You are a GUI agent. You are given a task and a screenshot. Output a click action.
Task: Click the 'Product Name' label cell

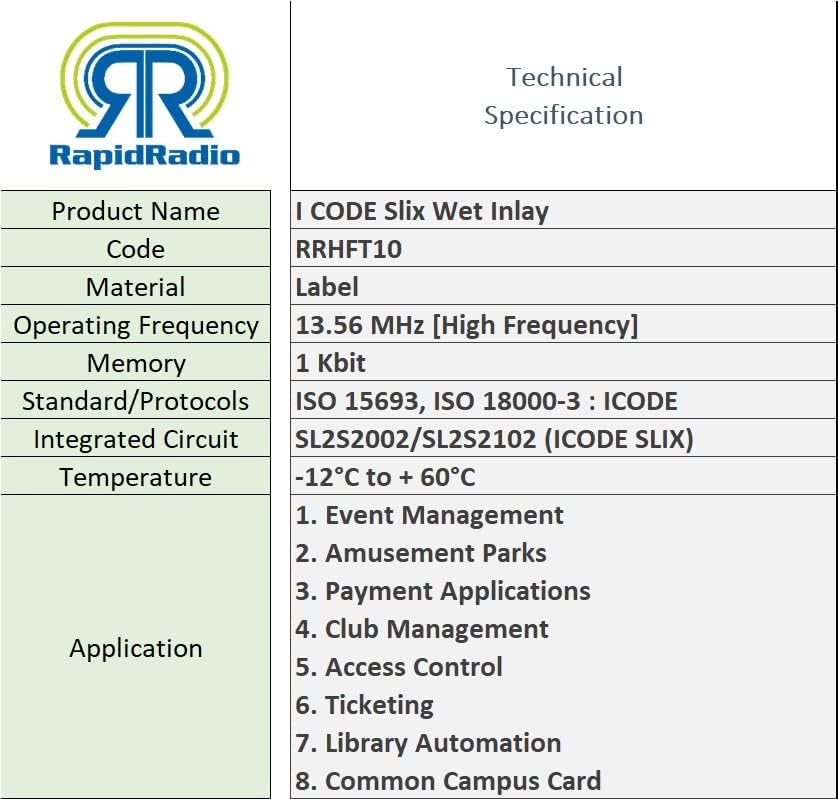pos(136,211)
